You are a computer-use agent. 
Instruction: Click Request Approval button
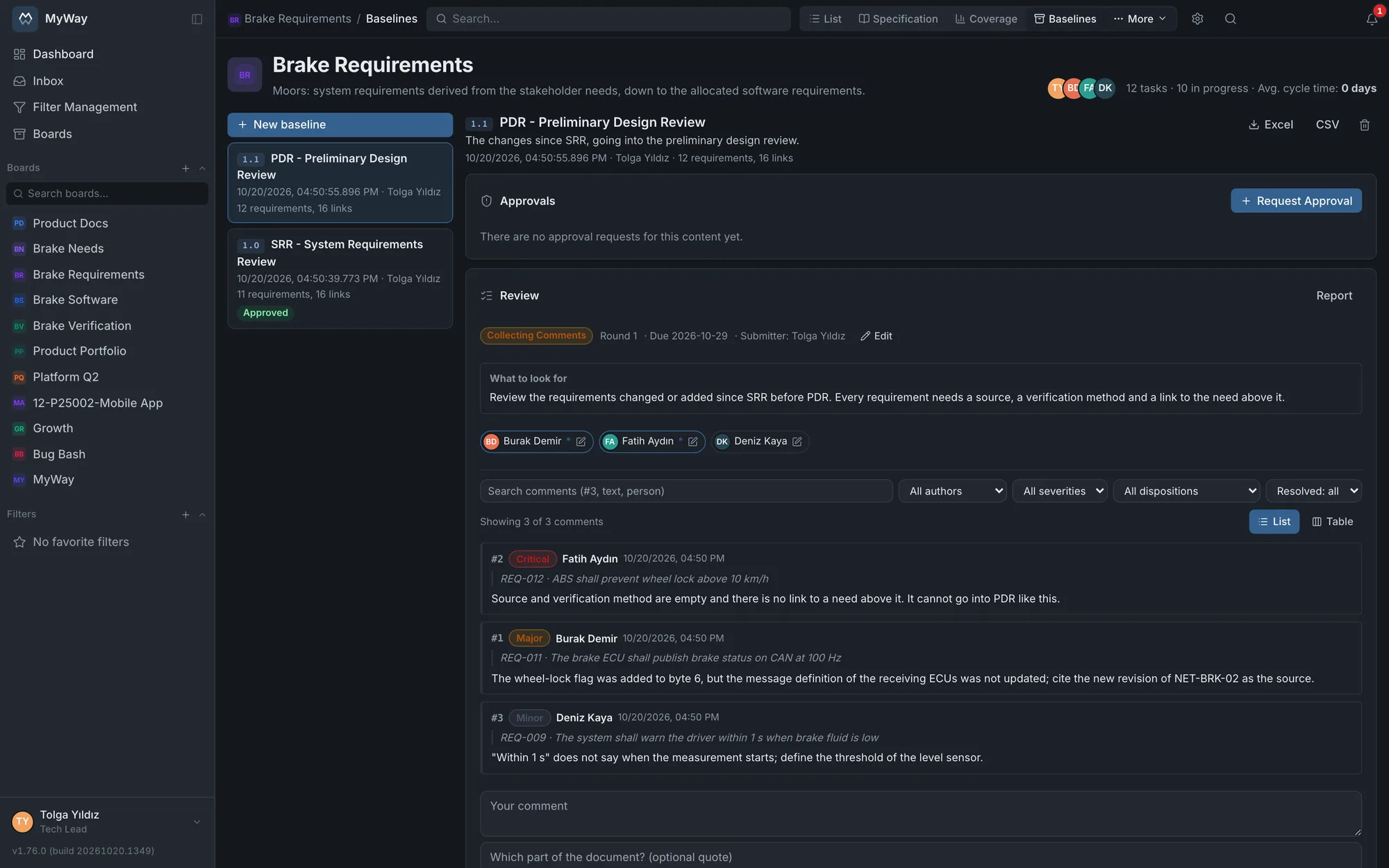pos(1296,201)
